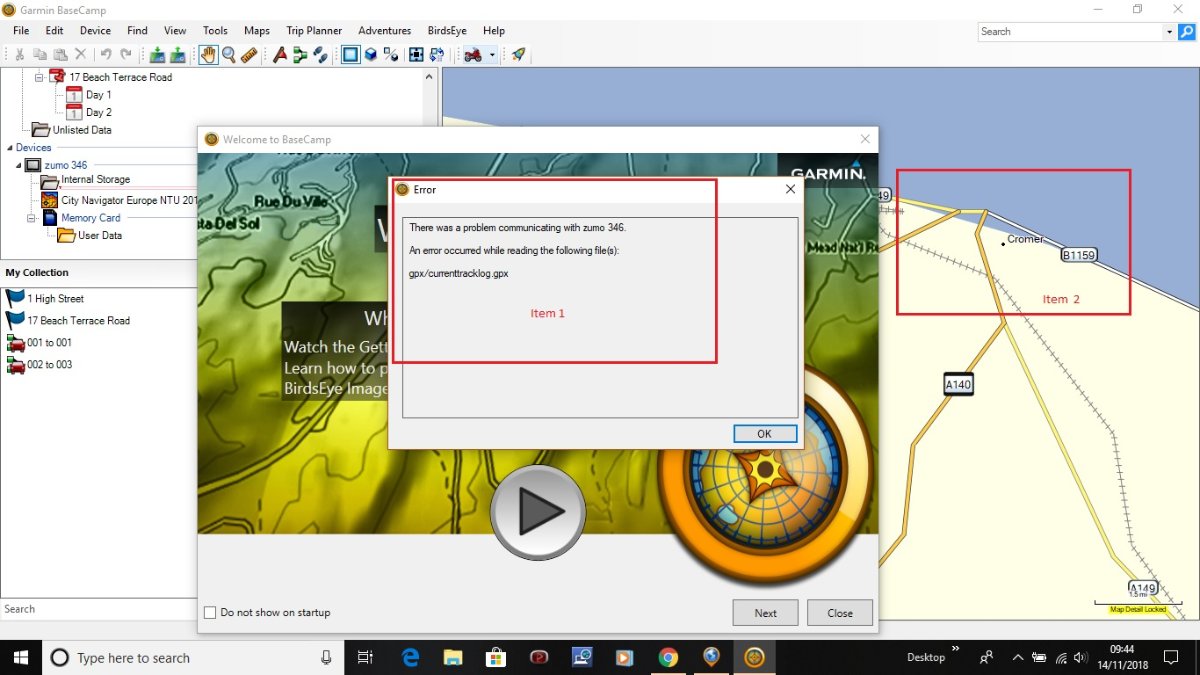Click the Cut icon in the toolbar

tap(20, 55)
